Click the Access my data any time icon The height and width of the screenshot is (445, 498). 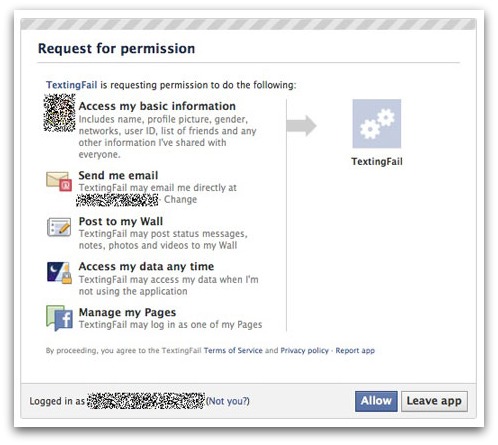click(x=59, y=273)
